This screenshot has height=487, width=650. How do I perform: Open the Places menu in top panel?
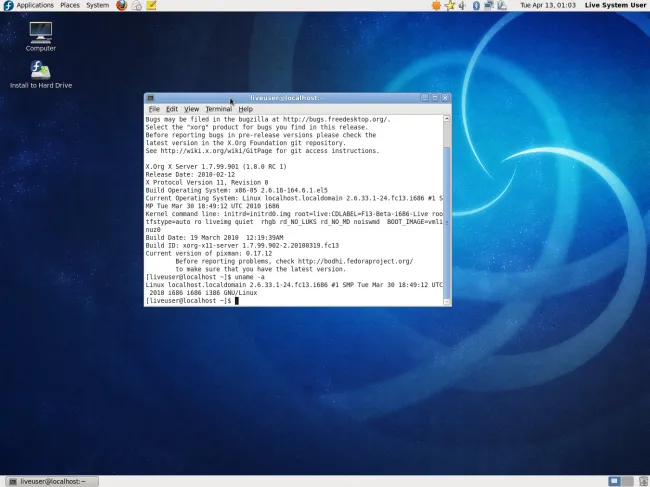[x=70, y=5]
